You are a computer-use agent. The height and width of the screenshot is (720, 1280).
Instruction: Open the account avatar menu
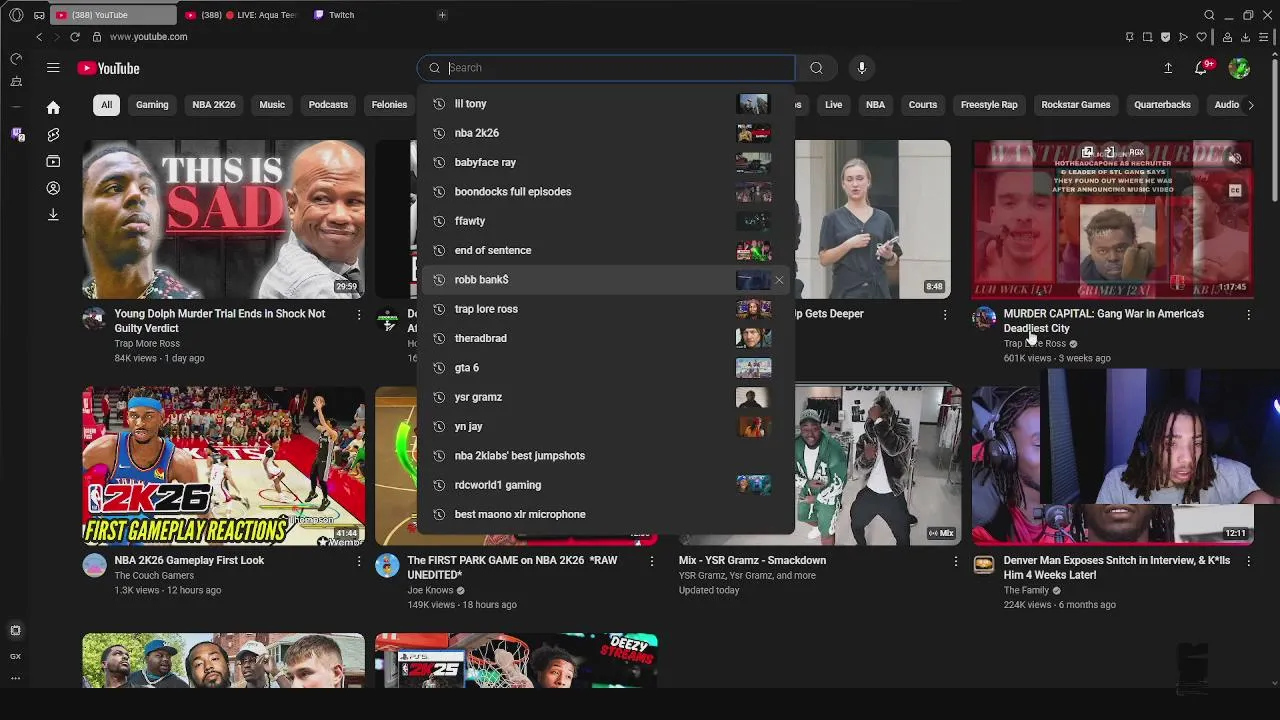pos(1239,68)
